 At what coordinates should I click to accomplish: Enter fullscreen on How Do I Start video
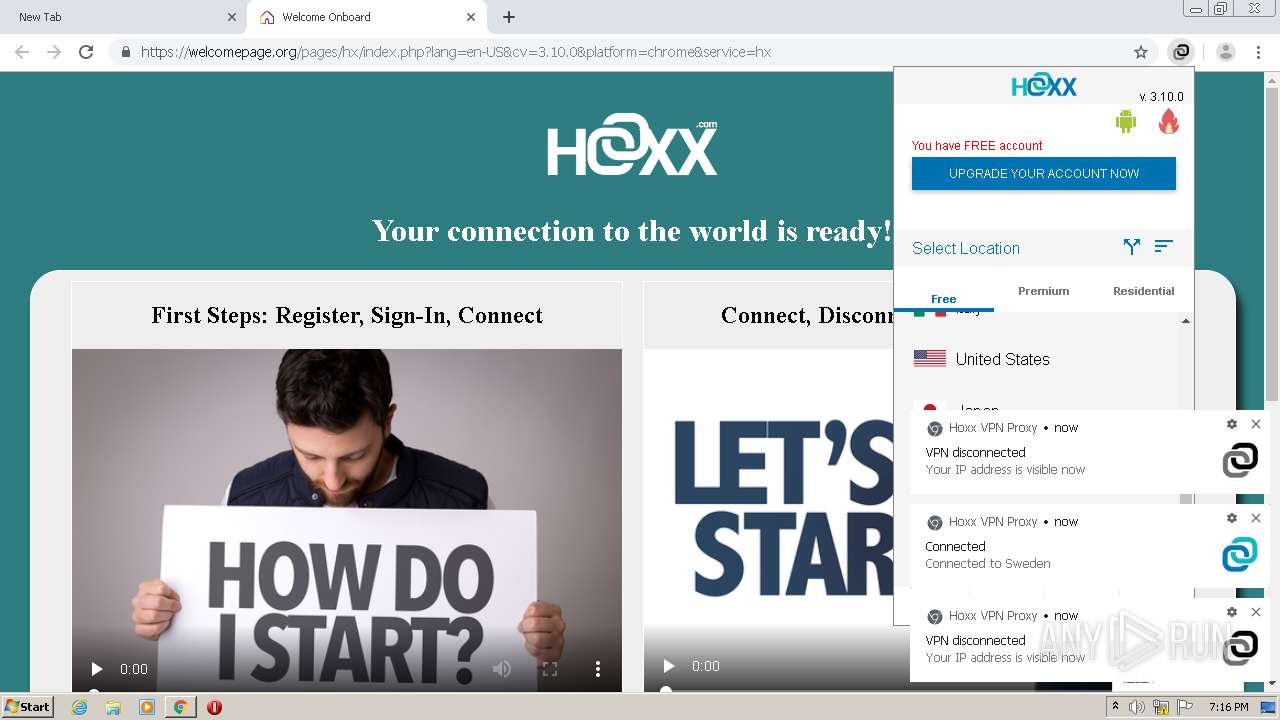point(550,669)
